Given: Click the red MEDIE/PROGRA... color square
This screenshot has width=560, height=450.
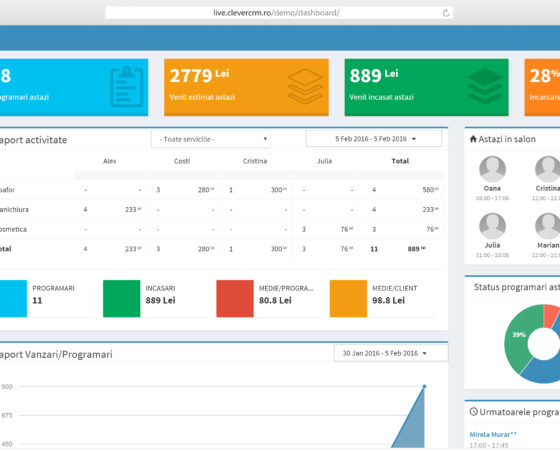Looking at the screenshot, I should (235, 299).
